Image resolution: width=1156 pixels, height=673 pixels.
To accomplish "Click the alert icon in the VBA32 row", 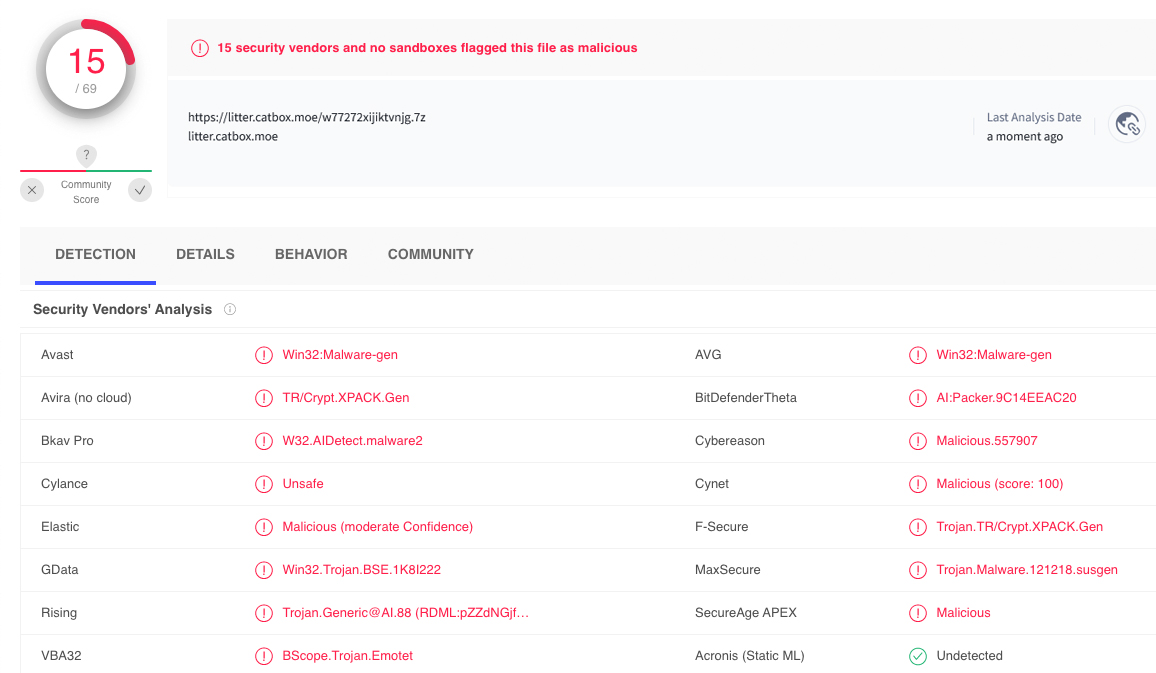I will coord(264,656).
